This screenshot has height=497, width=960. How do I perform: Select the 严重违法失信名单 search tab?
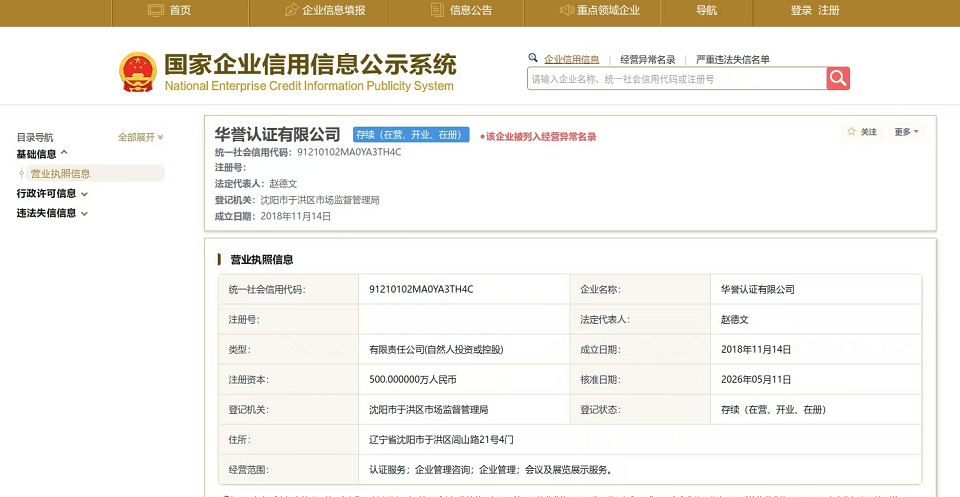[x=733, y=59]
